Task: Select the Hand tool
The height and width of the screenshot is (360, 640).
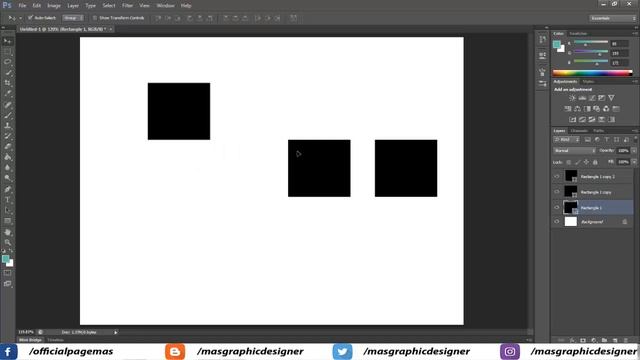Action: pos(7,232)
